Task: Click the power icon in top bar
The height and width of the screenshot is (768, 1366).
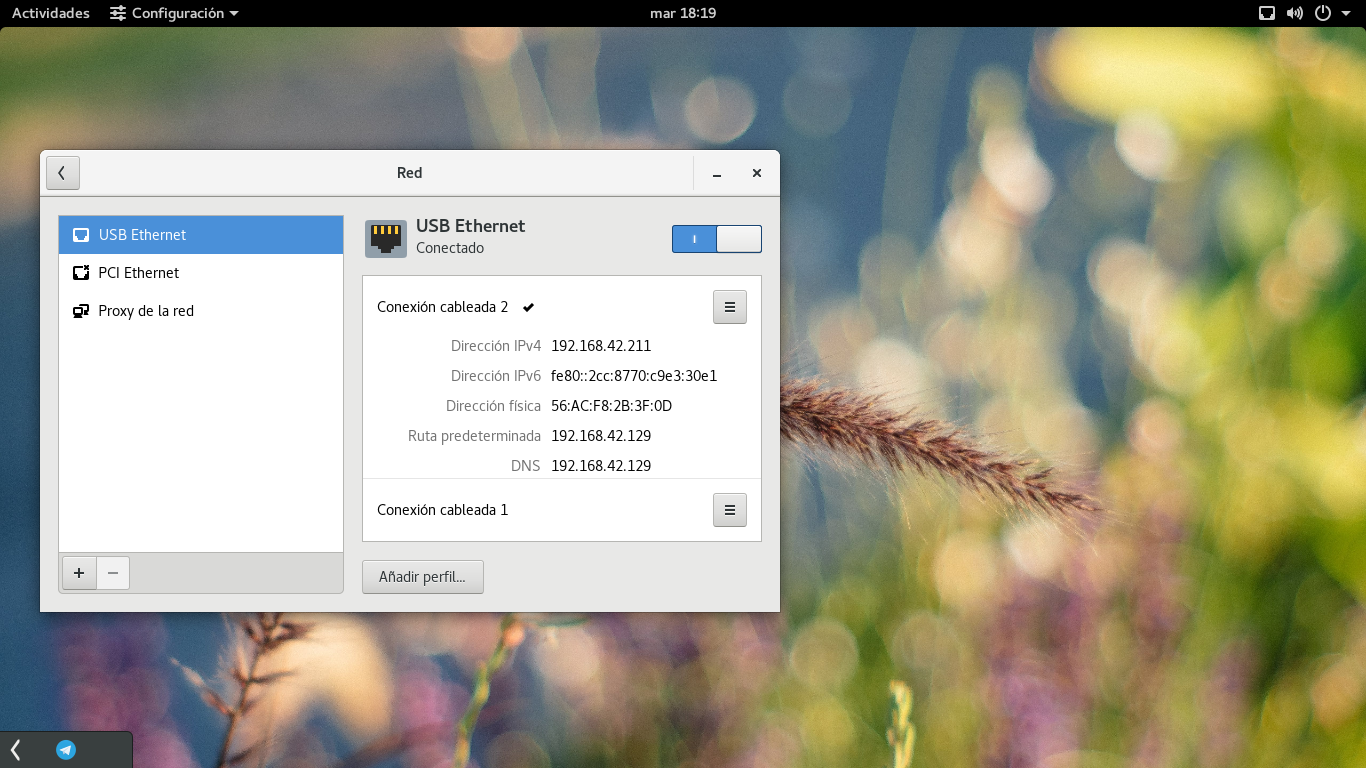Action: pos(1323,13)
